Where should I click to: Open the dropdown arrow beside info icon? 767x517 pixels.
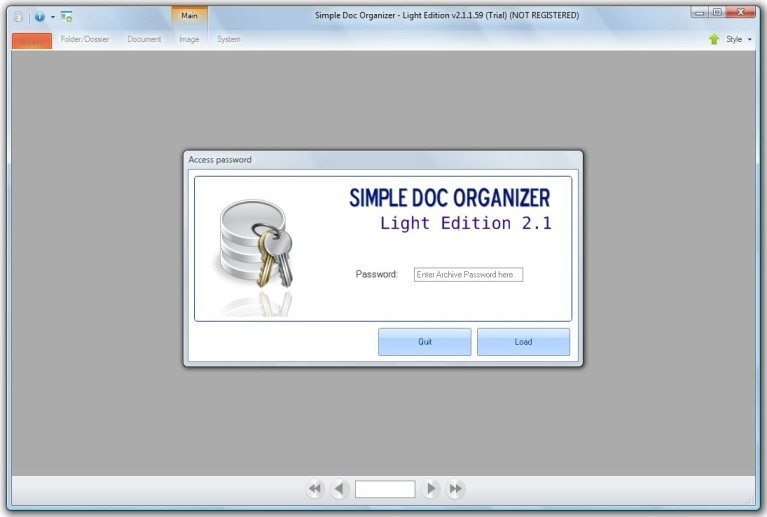click(53, 17)
